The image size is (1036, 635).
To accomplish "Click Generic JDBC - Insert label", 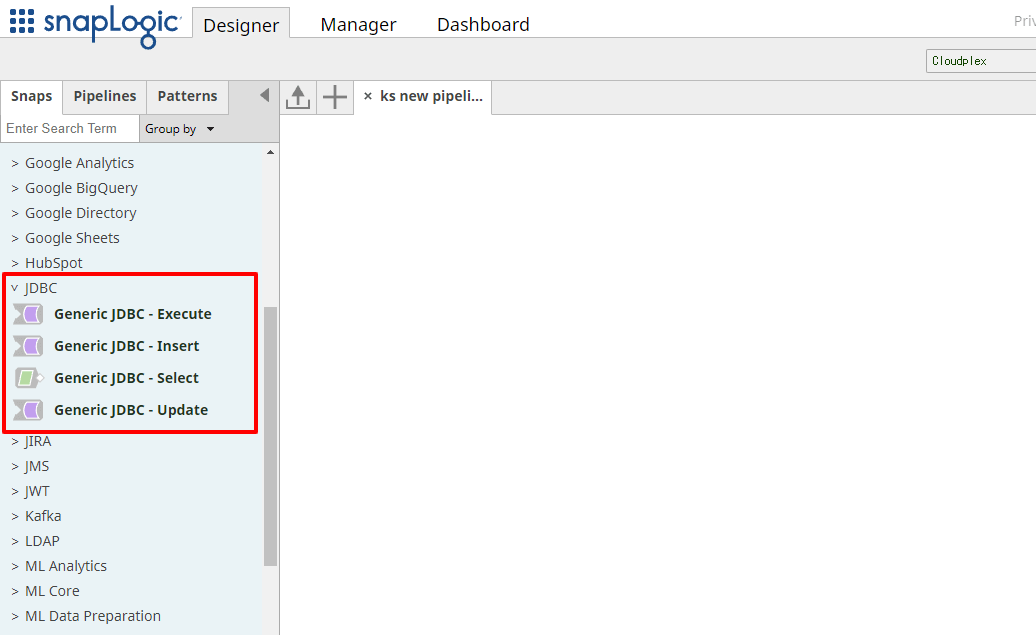I will [127, 346].
